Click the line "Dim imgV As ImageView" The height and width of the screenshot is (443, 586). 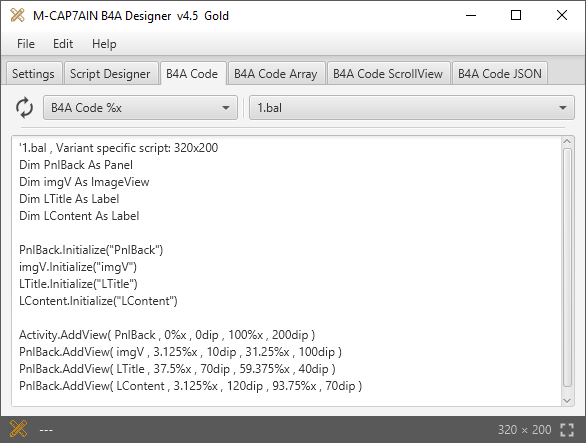[x=84, y=182]
